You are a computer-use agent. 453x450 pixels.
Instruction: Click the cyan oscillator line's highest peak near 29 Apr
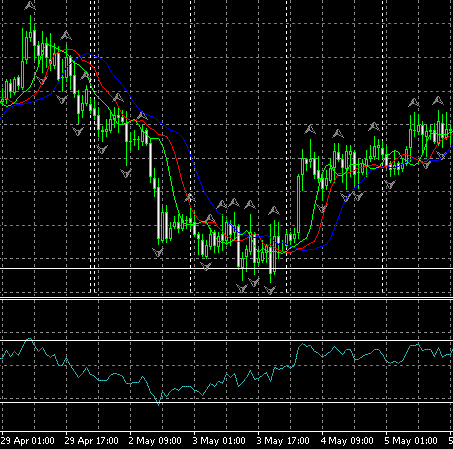click(29, 339)
